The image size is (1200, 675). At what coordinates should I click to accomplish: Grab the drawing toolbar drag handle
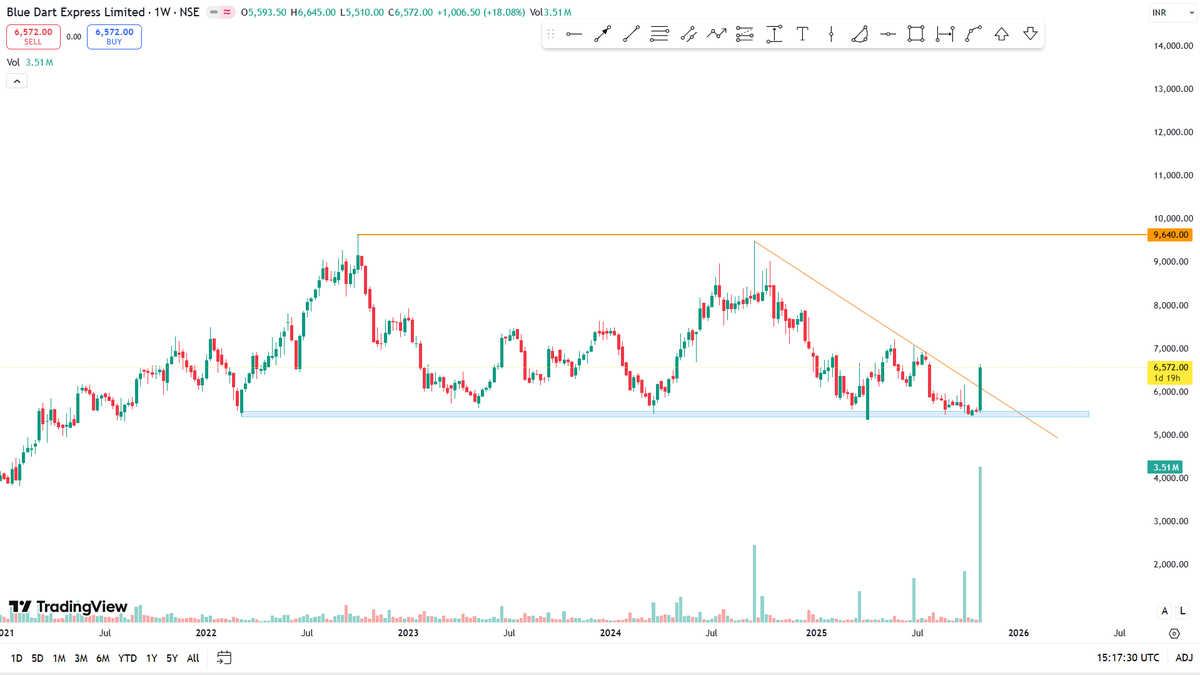pos(551,35)
